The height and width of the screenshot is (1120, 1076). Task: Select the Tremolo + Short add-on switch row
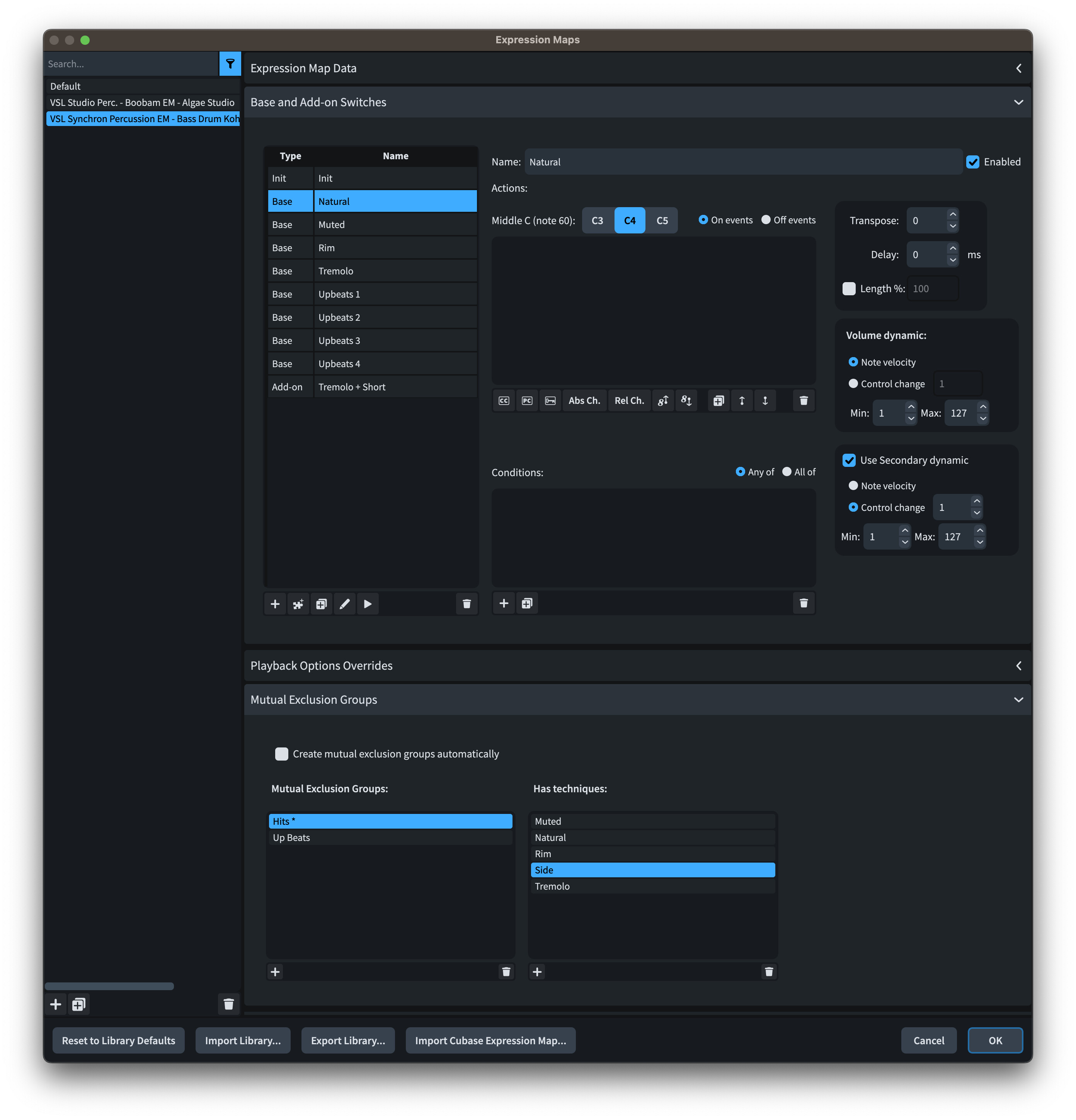pos(371,387)
